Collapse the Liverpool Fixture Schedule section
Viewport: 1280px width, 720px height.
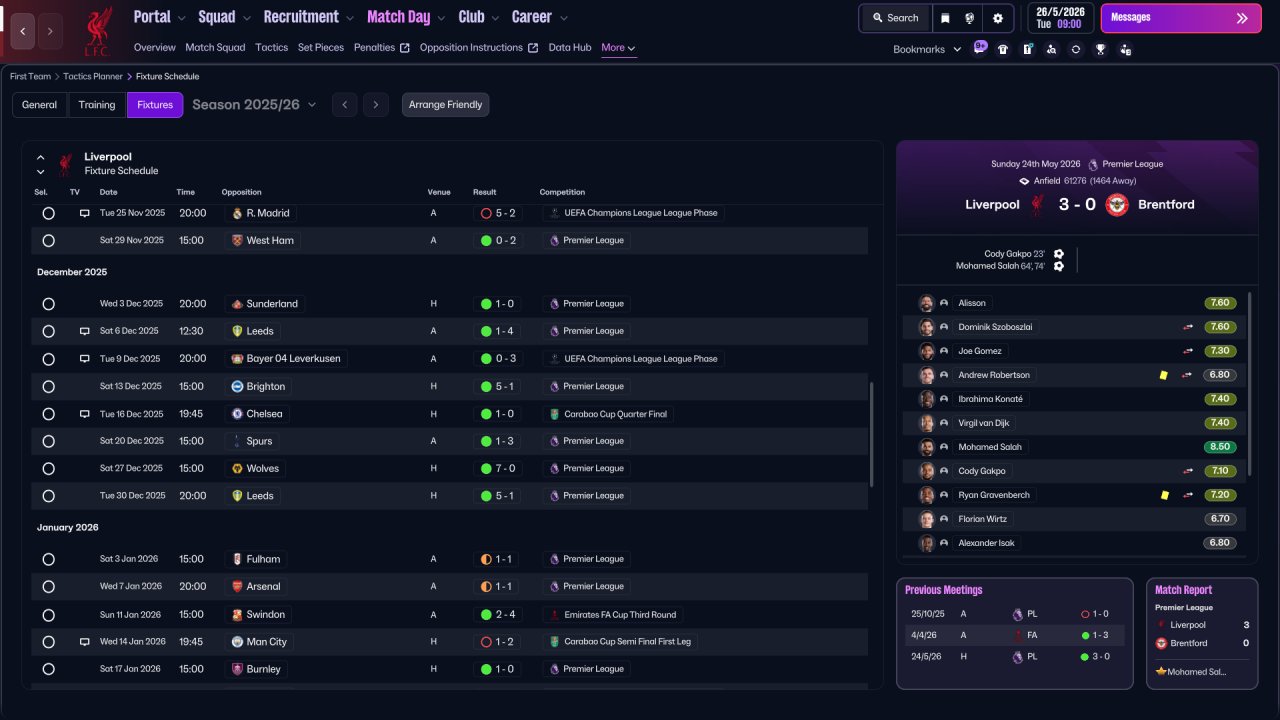pyautogui.click(x=41, y=157)
